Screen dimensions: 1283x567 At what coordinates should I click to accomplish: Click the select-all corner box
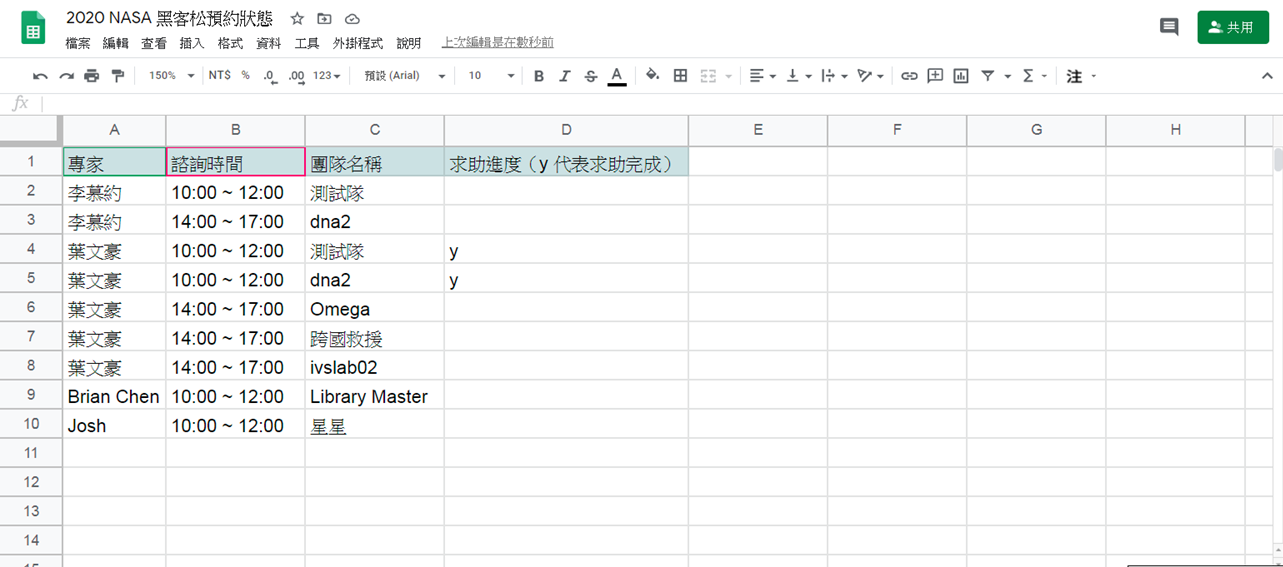pos(31,130)
